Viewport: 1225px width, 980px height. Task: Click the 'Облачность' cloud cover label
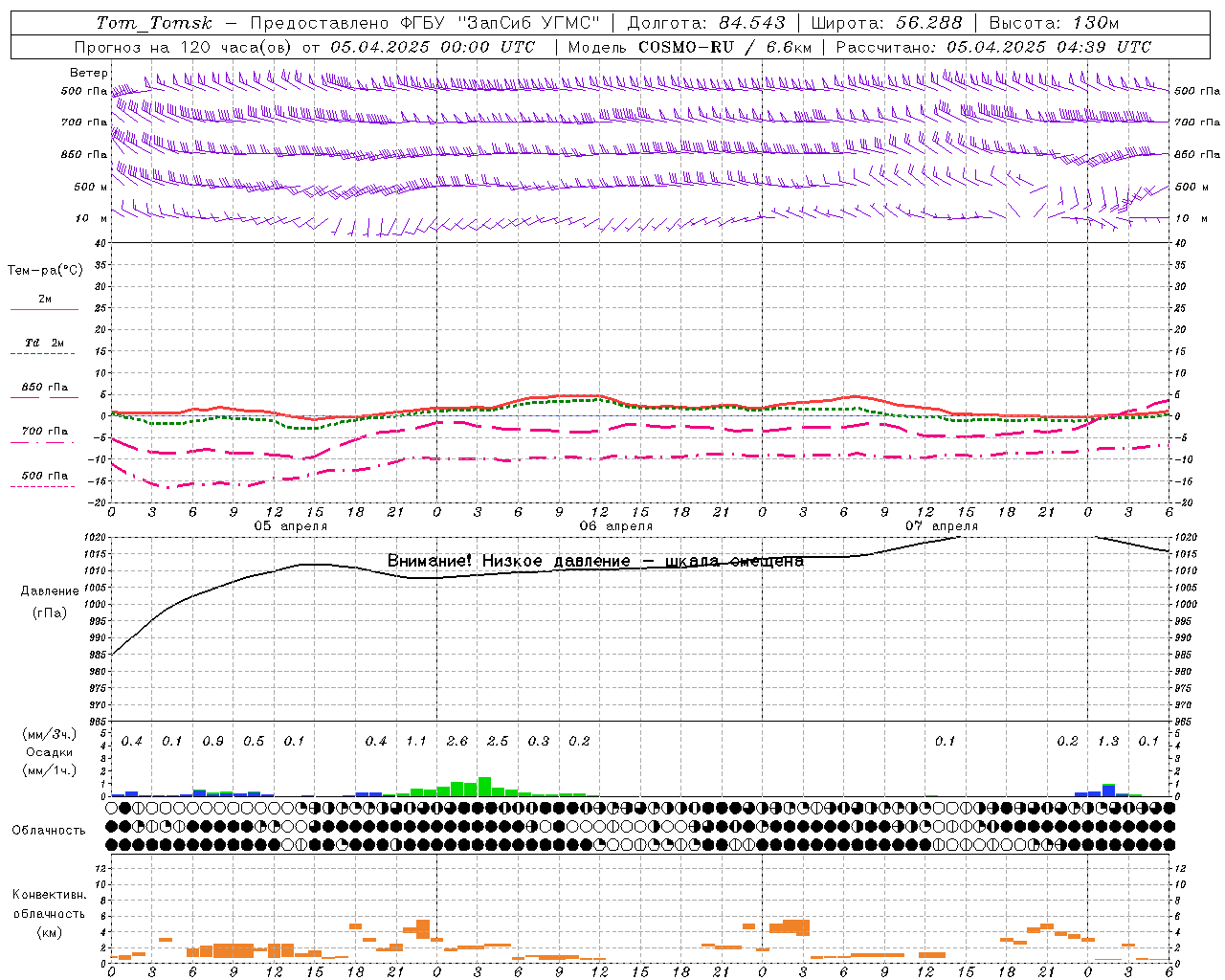[49, 831]
